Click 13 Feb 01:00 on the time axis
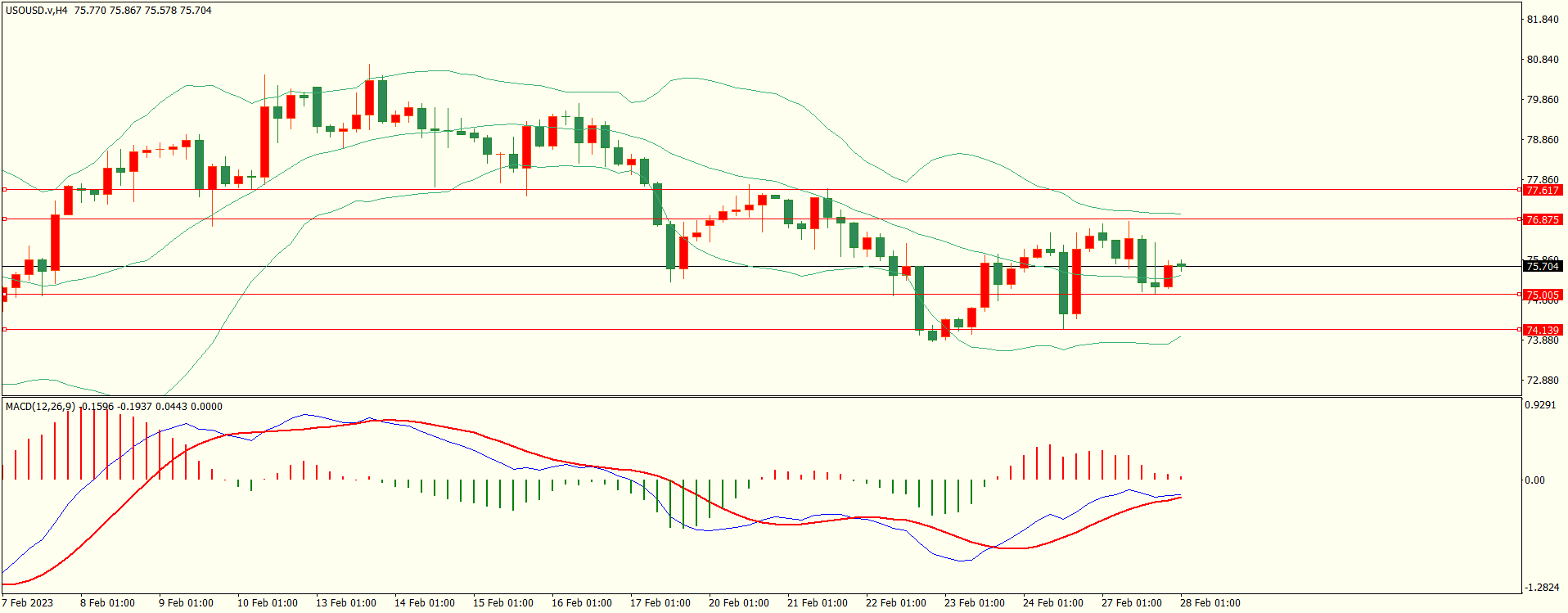The image size is (1568, 613). pos(345,603)
